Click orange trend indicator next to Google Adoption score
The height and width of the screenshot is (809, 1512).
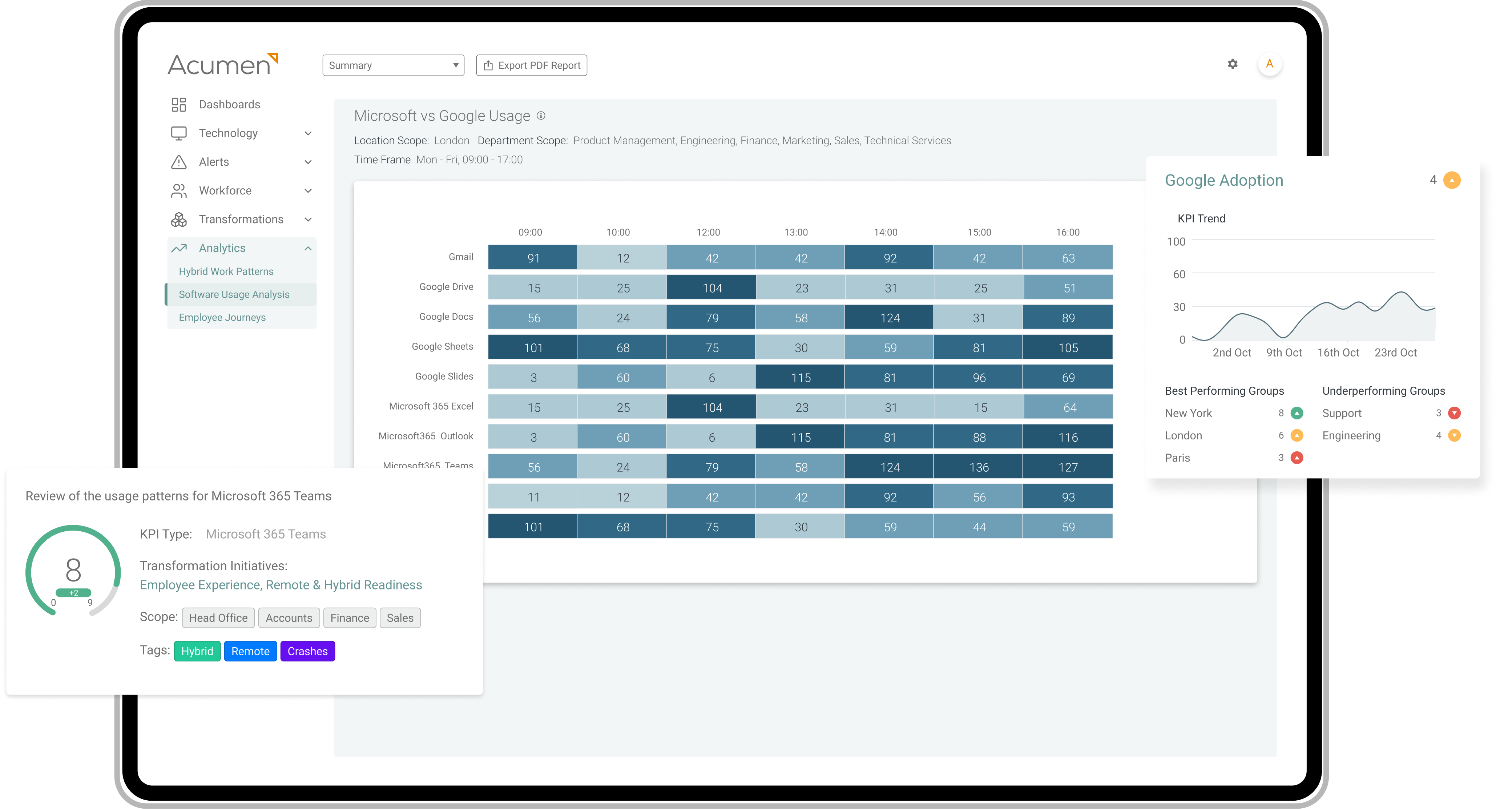tap(1452, 180)
